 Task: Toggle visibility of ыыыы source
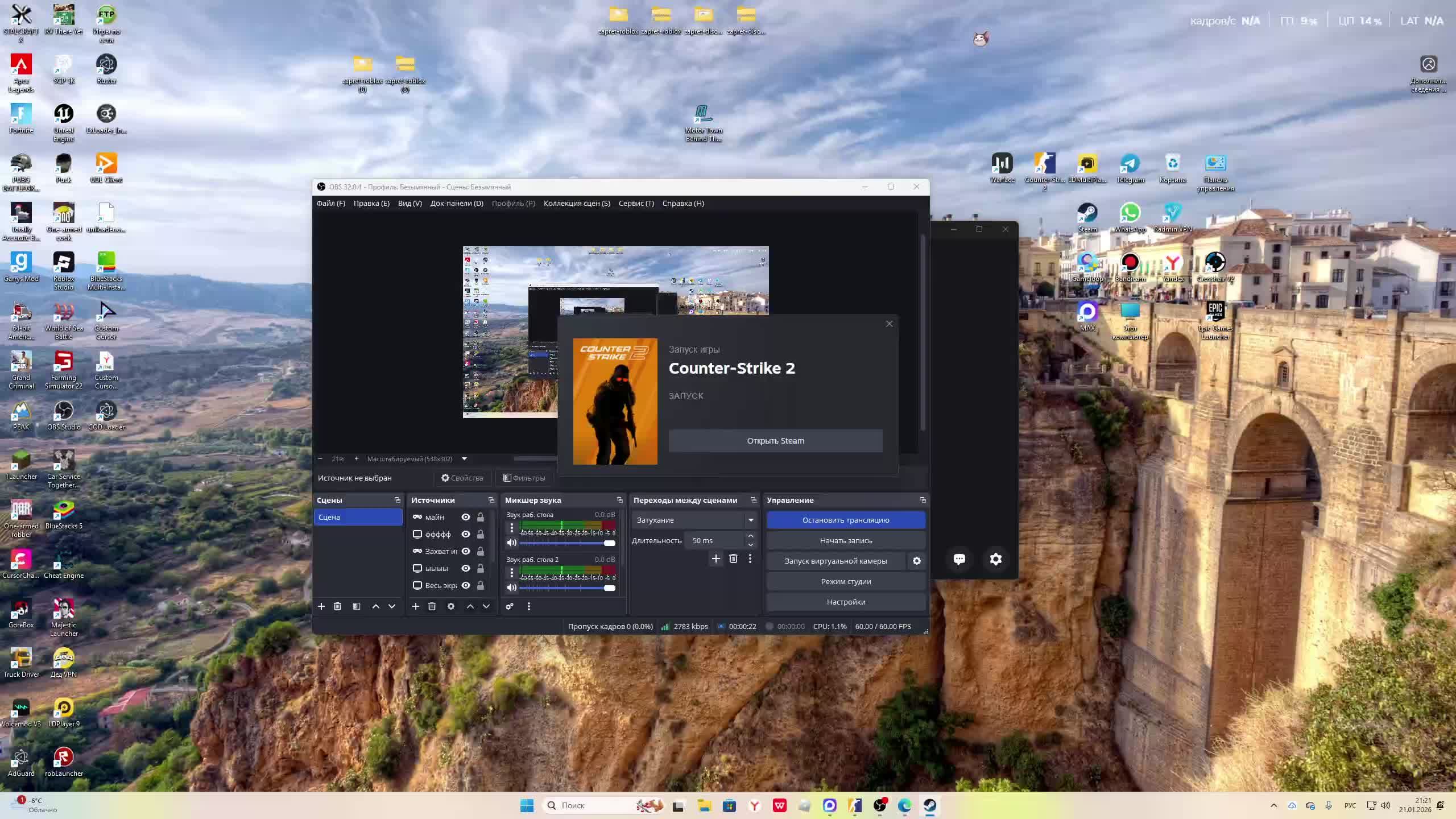coord(466,568)
